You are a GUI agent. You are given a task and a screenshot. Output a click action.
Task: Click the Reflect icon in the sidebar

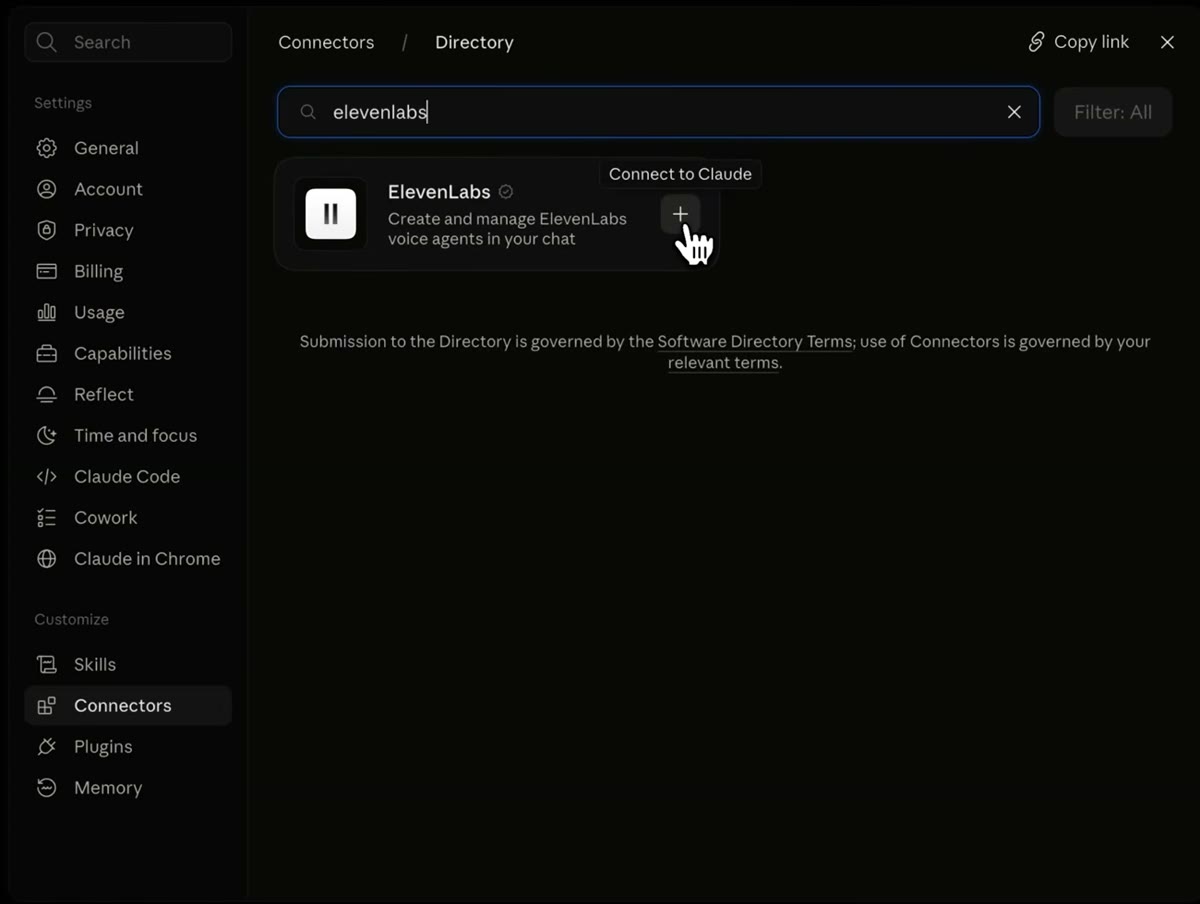(x=46, y=394)
